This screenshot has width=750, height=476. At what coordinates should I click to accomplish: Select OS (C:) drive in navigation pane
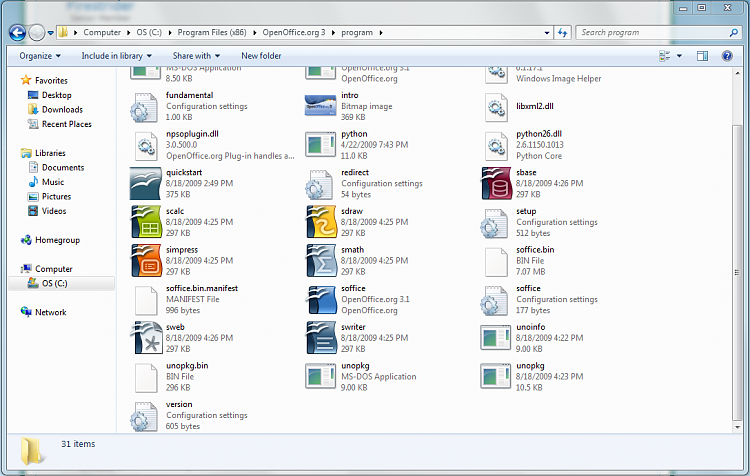tap(61, 283)
